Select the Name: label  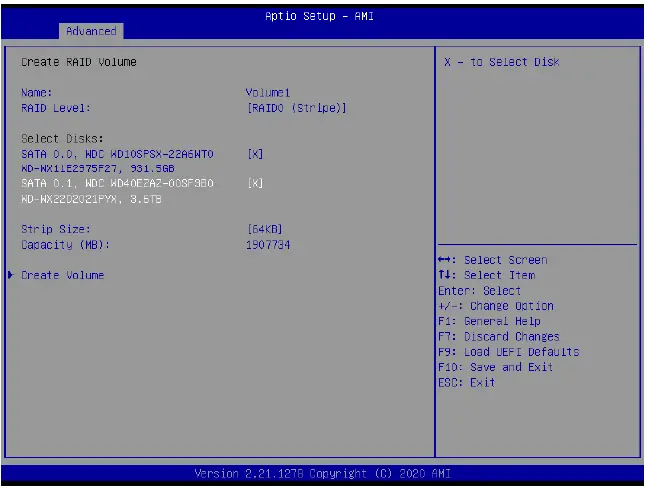pyautogui.click(x=37, y=92)
